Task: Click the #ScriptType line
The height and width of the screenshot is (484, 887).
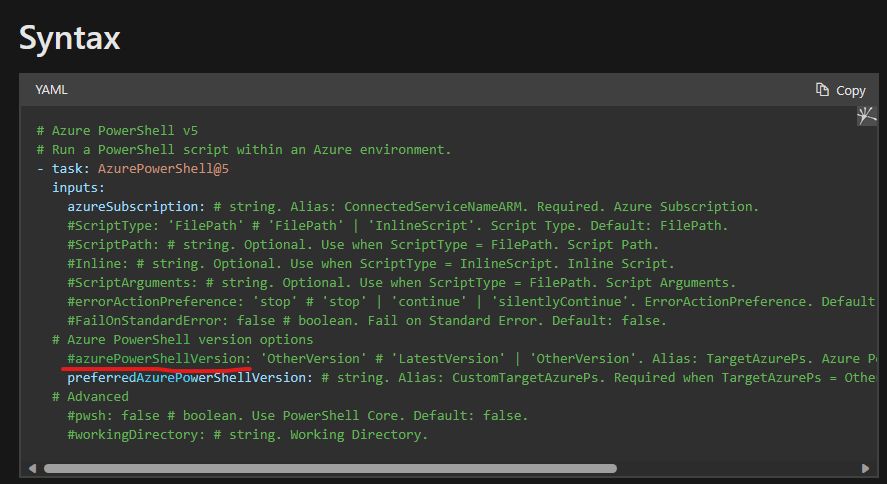Action: [x=398, y=226]
